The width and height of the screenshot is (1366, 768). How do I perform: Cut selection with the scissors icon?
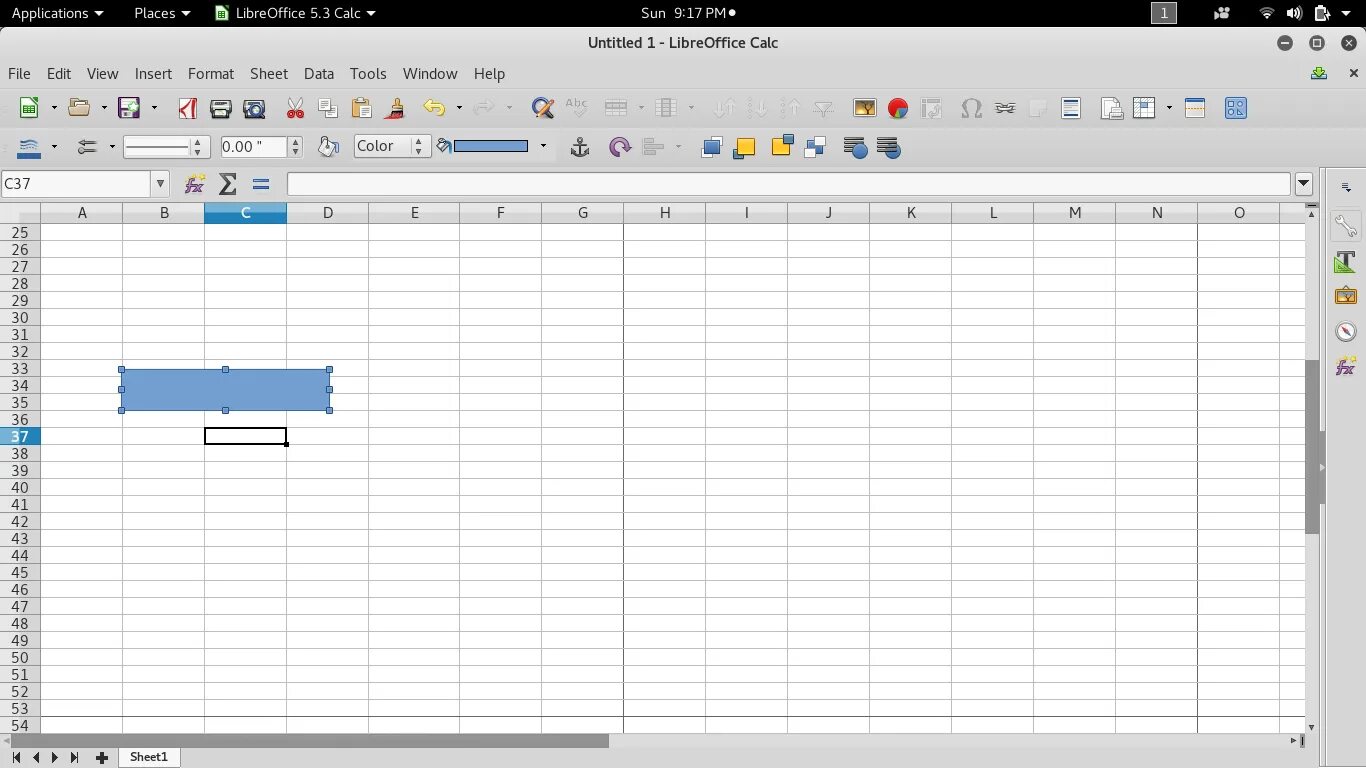[295, 108]
